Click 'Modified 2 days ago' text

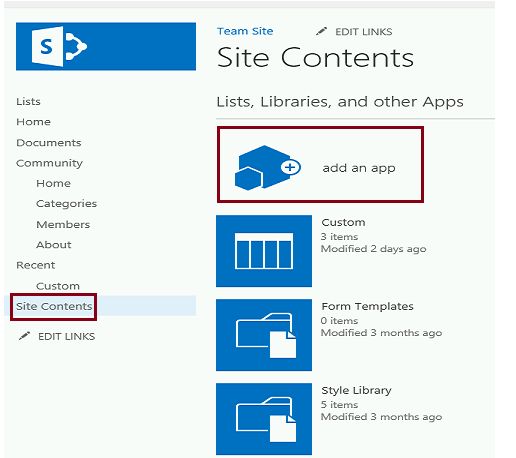click(x=373, y=249)
